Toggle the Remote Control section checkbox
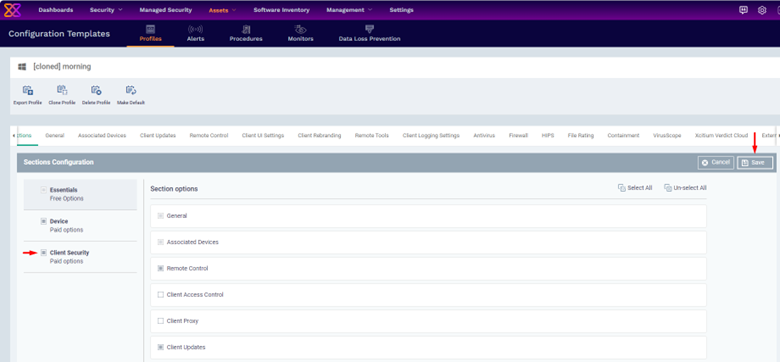 click(161, 269)
